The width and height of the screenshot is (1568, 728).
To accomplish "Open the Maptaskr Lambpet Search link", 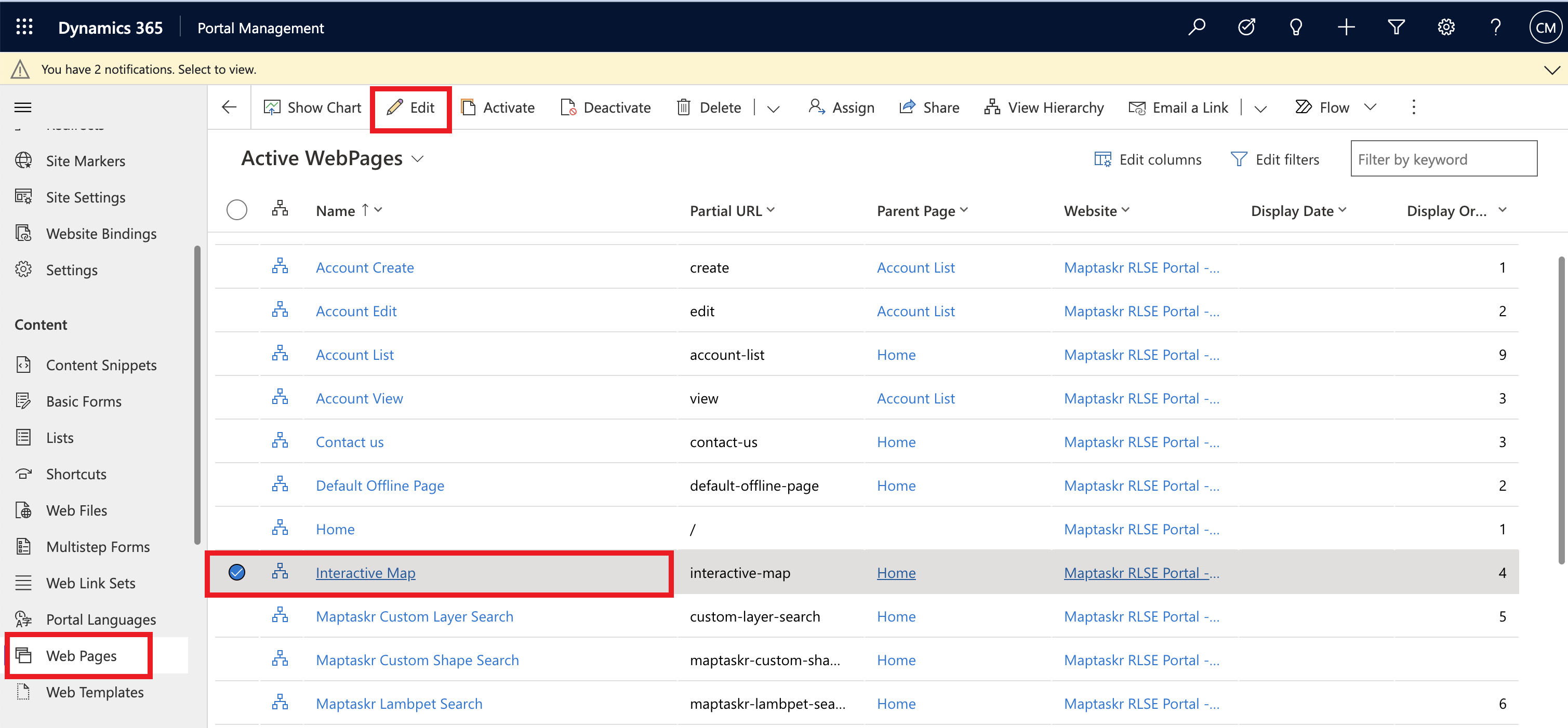I will (x=398, y=704).
